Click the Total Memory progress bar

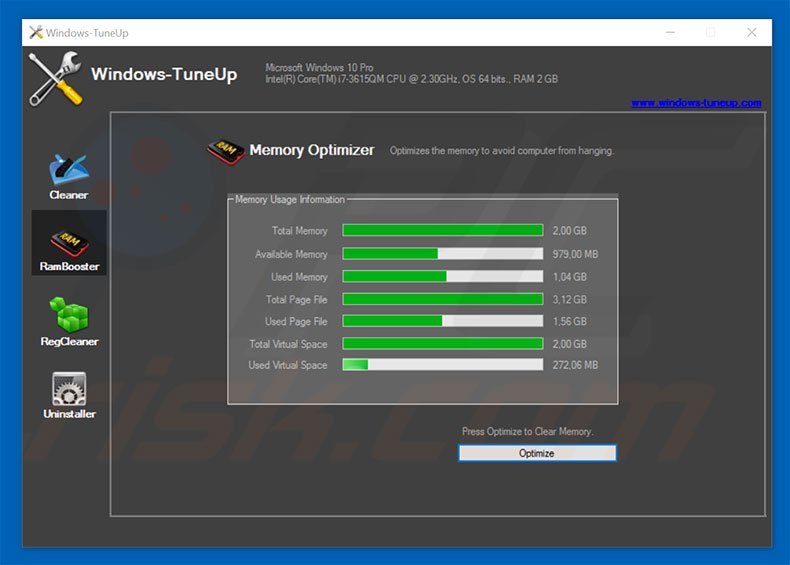click(443, 230)
